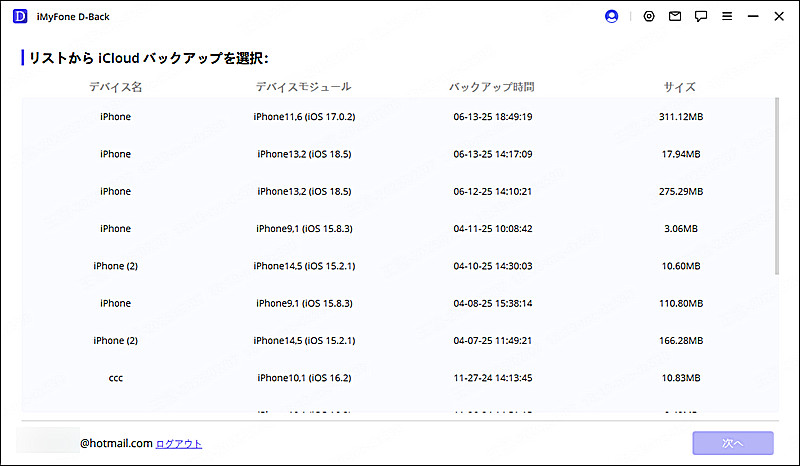Click the 10.83MB size value

point(681,378)
